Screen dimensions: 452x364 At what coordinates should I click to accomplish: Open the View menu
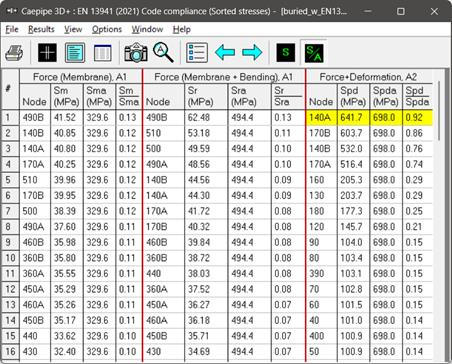click(73, 29)
